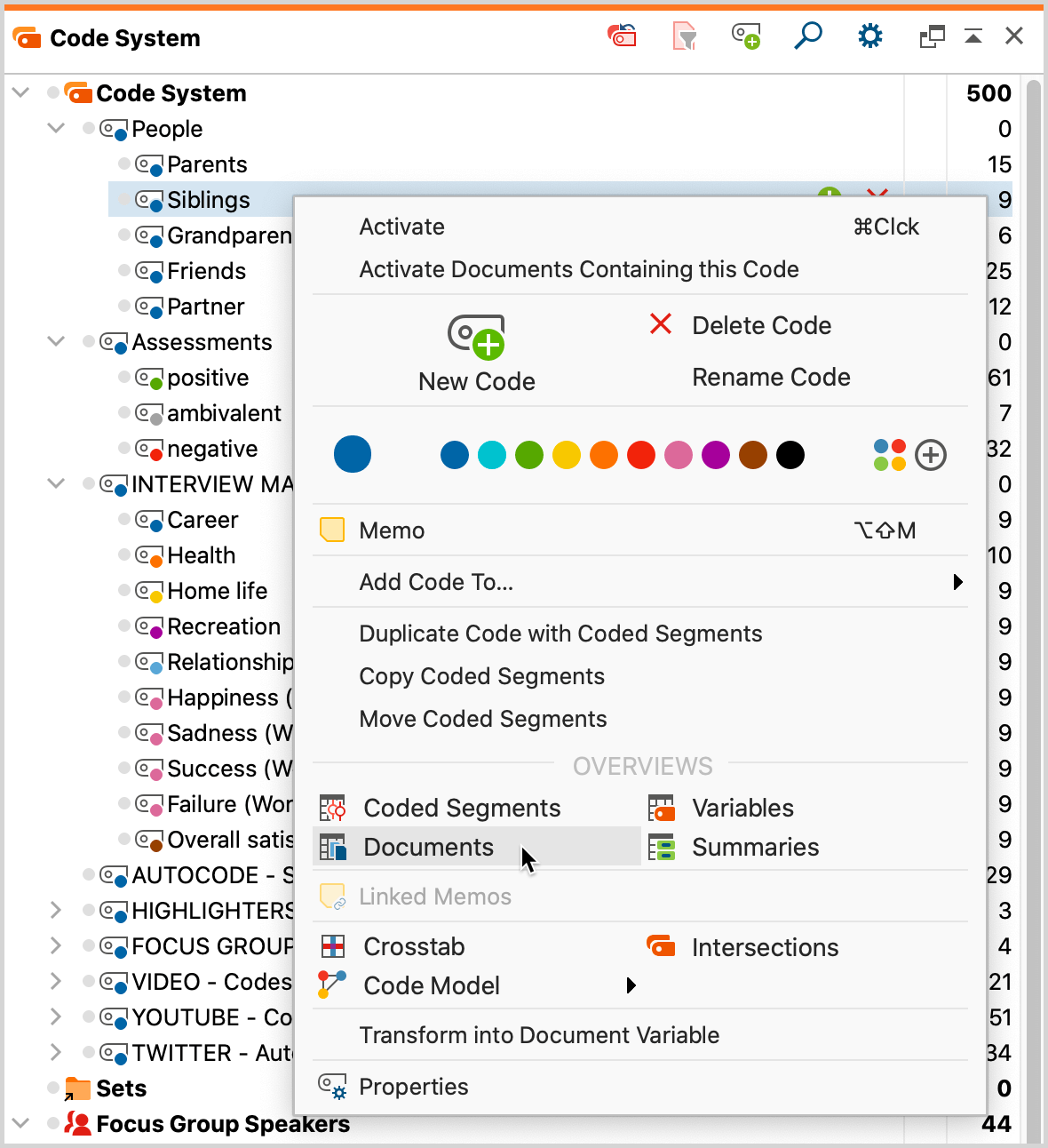Click the vertical scrollbar of Code System

click(1033, 610)
